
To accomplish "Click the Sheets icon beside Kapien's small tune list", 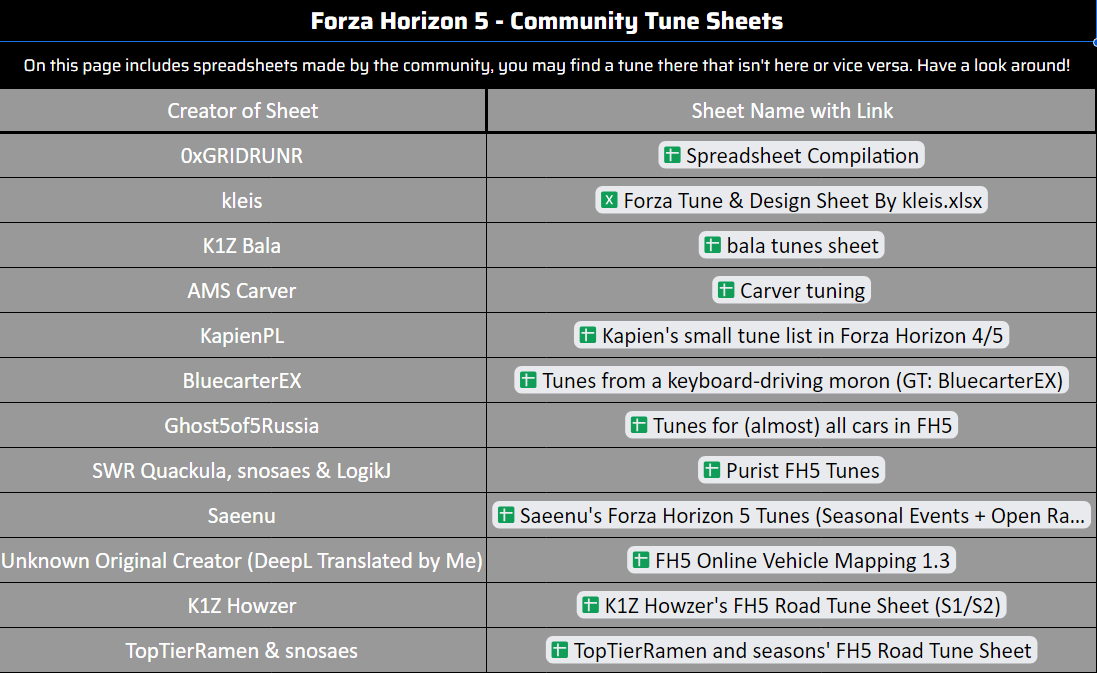I will [588, 334].
